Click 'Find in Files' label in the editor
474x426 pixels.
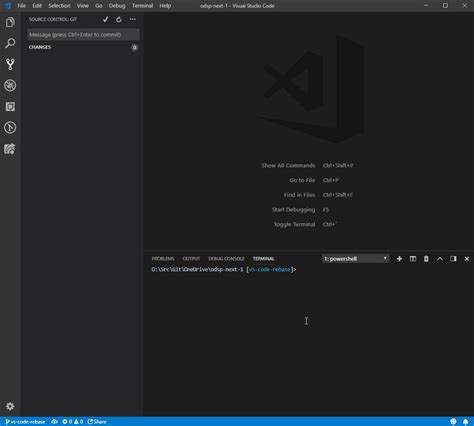299,195
